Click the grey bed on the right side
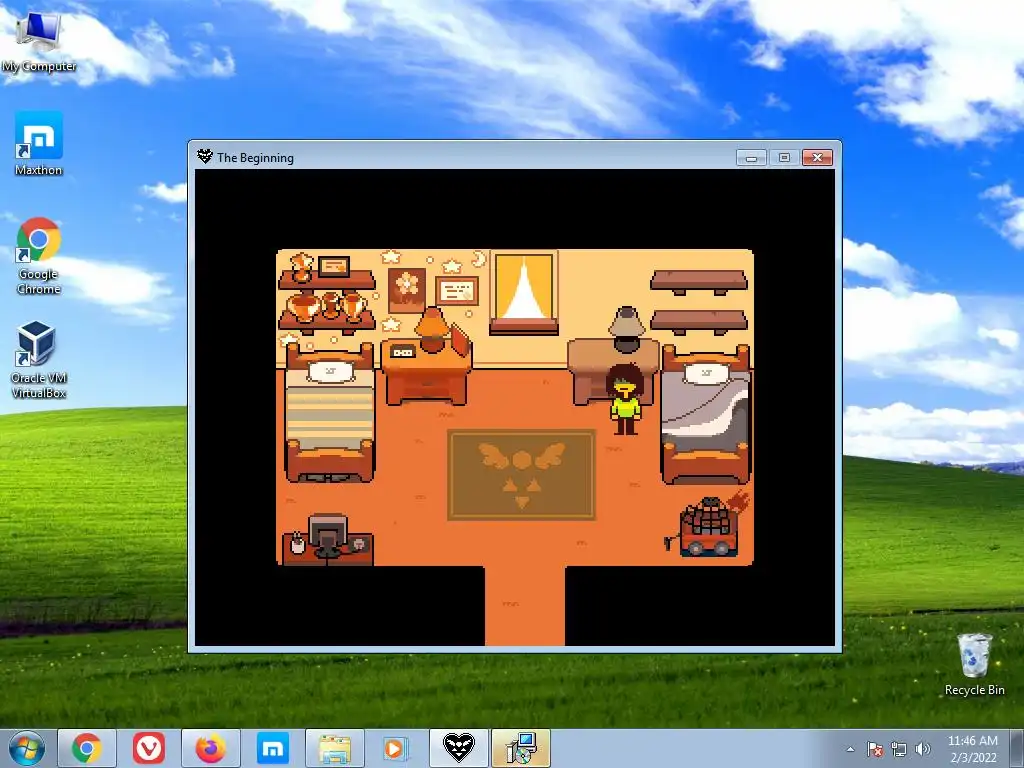1024x768 pixels. click(706, 414)
